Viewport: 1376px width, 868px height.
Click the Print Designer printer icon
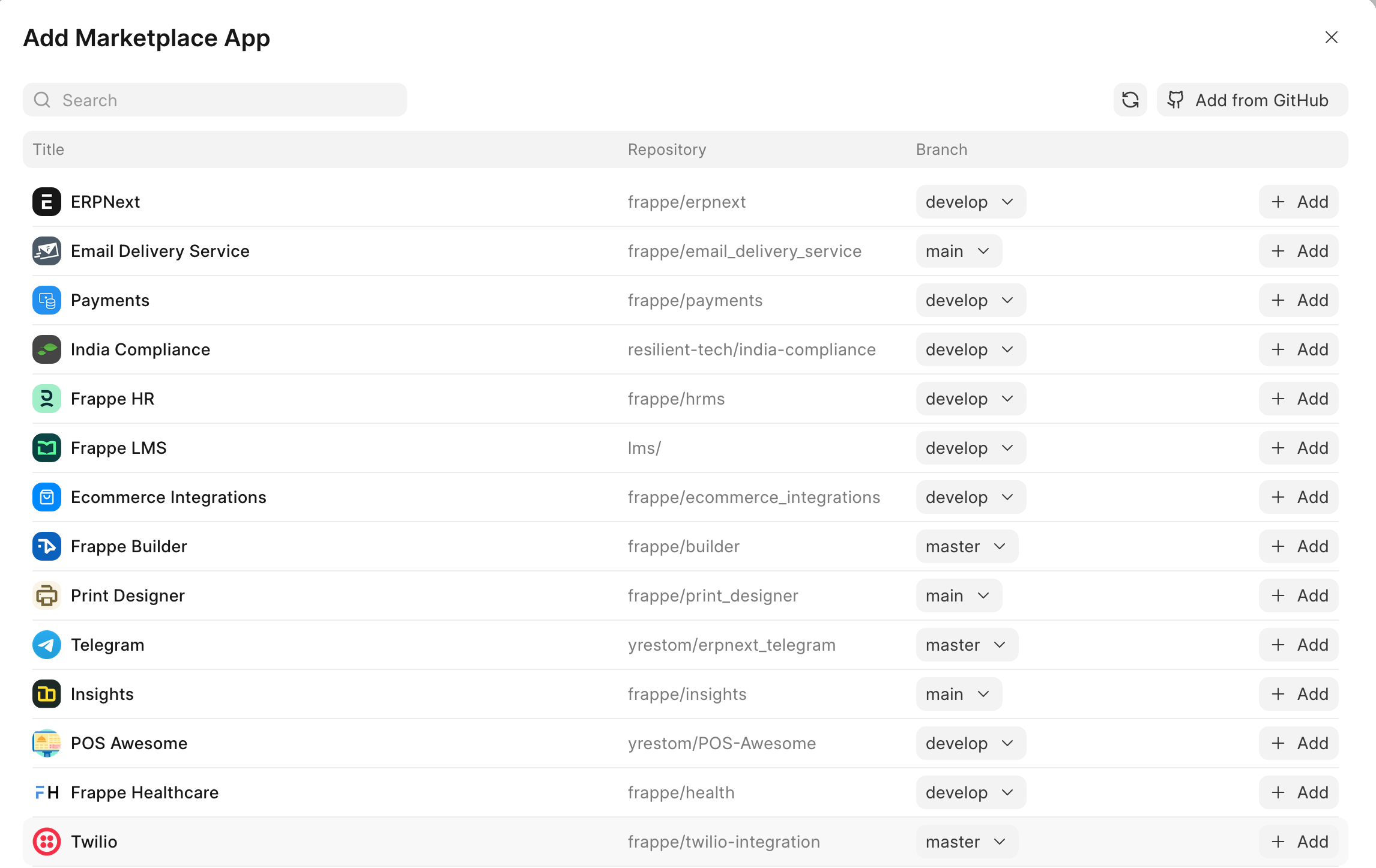point(47,595)
